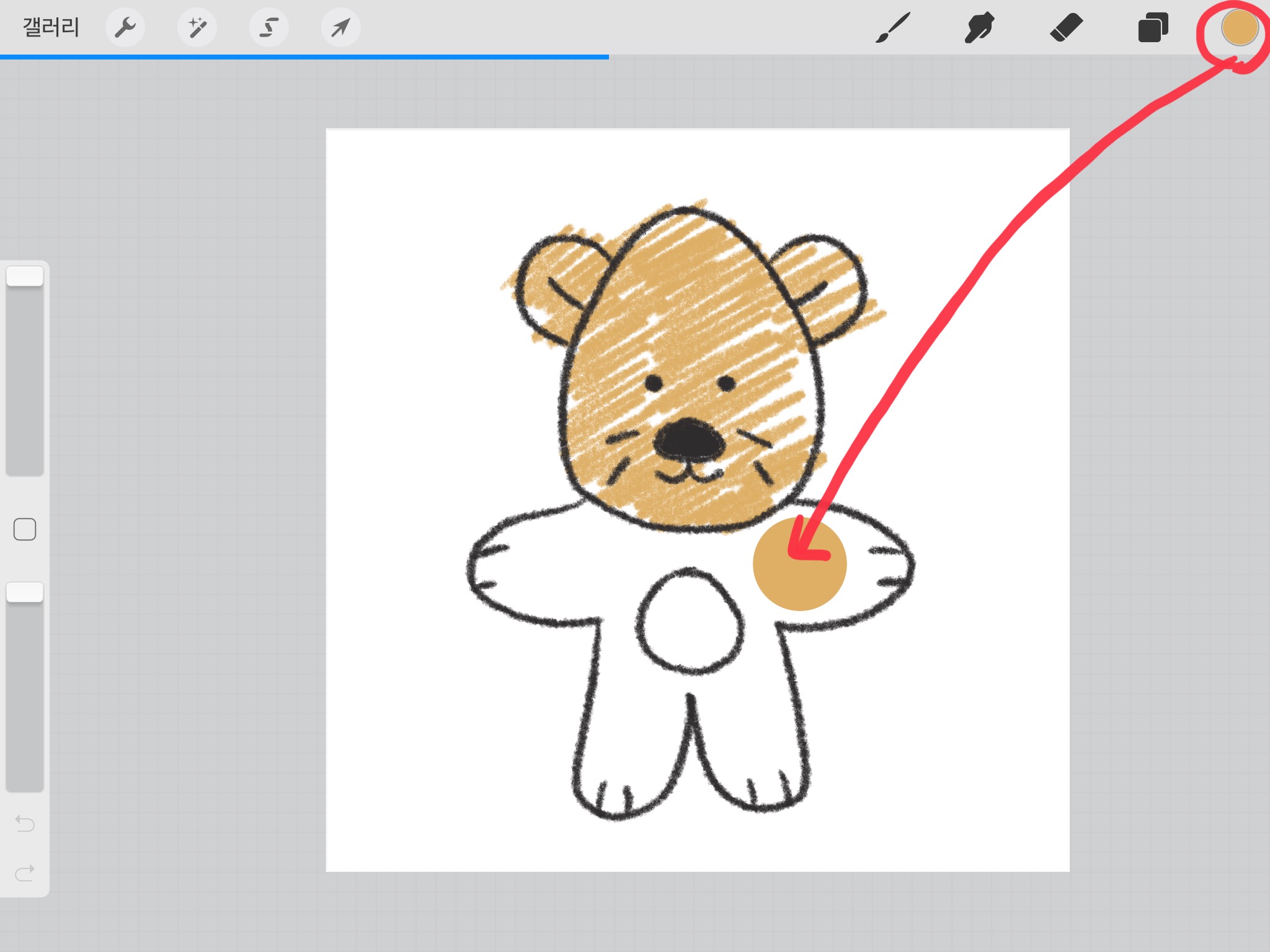Click the redo arrow on sidebar

(25, 873)
